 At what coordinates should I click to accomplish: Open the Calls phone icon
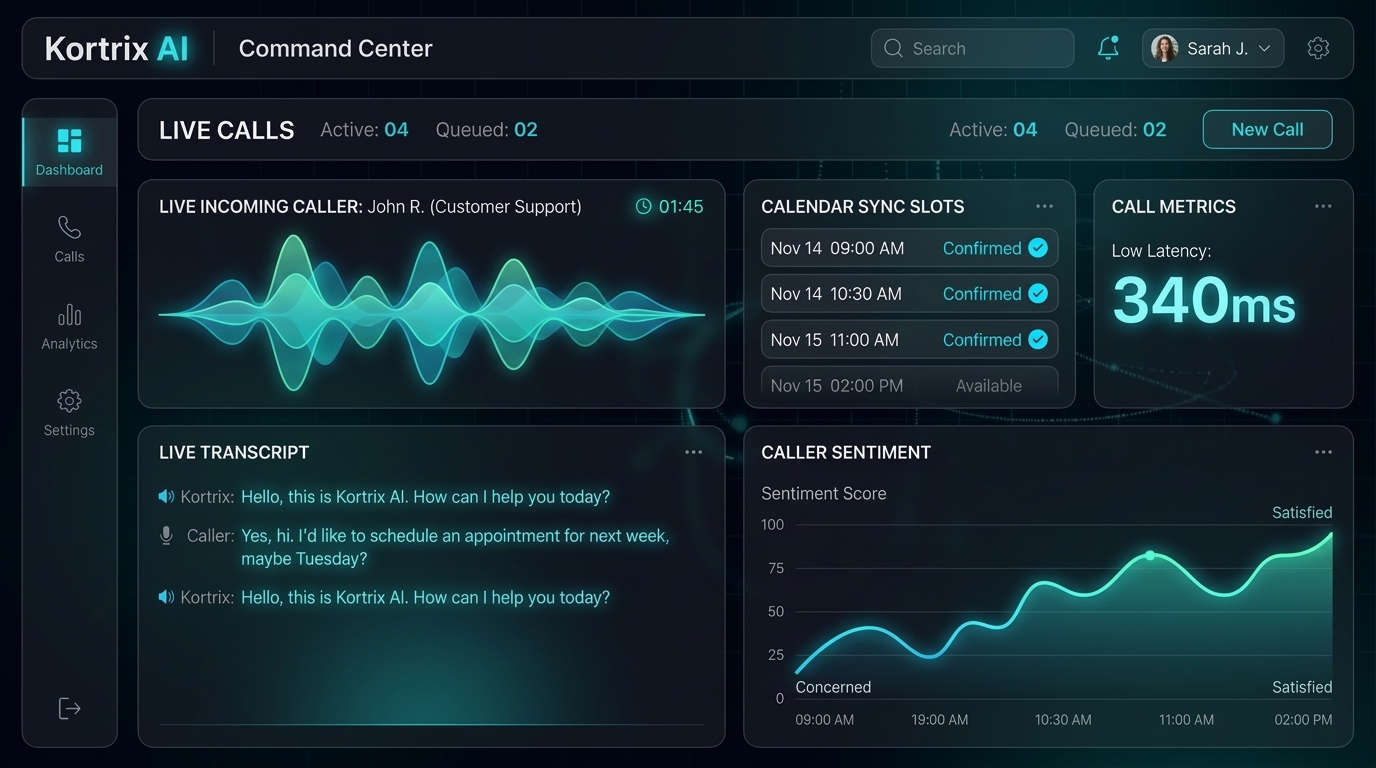(x=69, y=227)
